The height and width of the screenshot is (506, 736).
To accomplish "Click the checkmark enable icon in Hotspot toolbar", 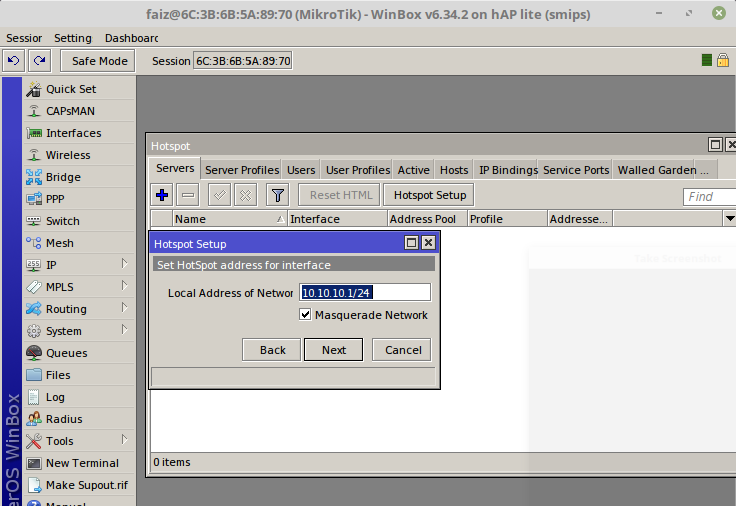I will coord(219,195).
